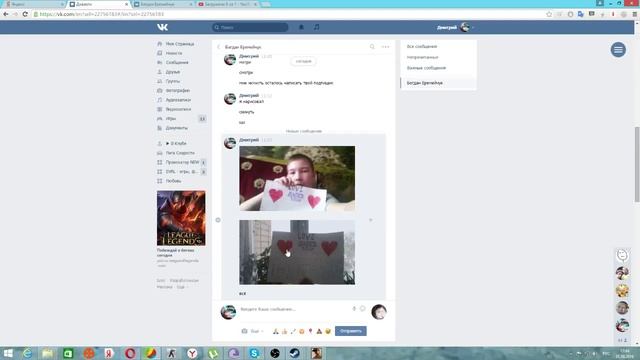Image resolution: width=640 pixels, height=360 pixels.
Task: Go to Моя Страница in the left menu
Action: 180,44
